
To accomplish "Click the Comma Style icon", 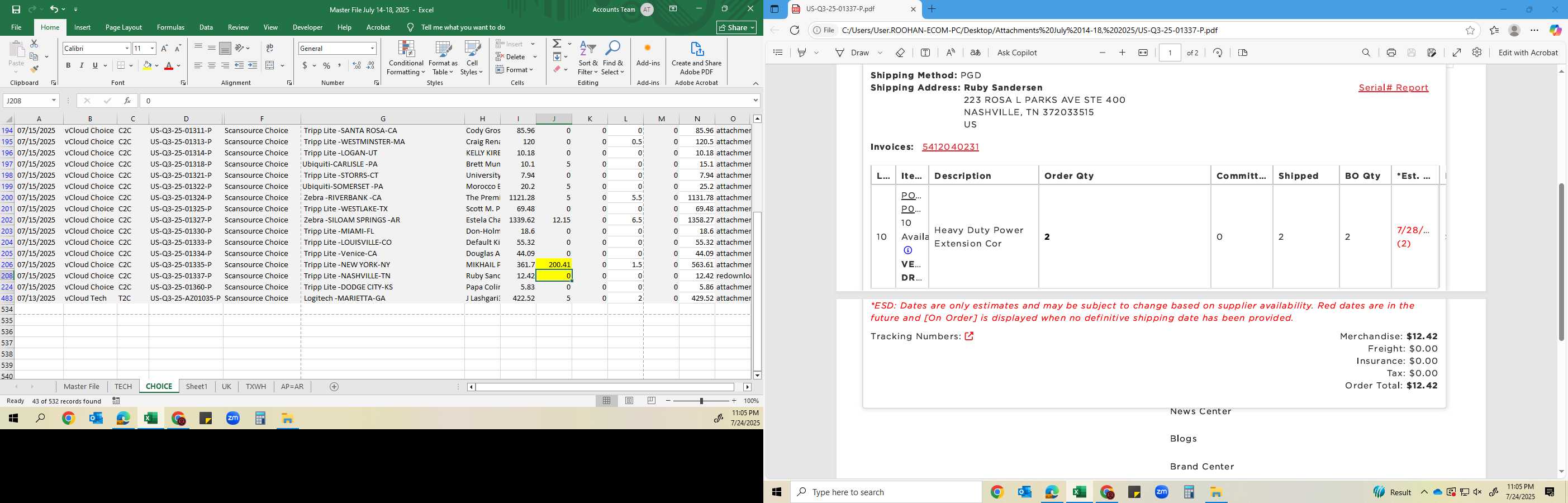I will (x=340, y=65).
